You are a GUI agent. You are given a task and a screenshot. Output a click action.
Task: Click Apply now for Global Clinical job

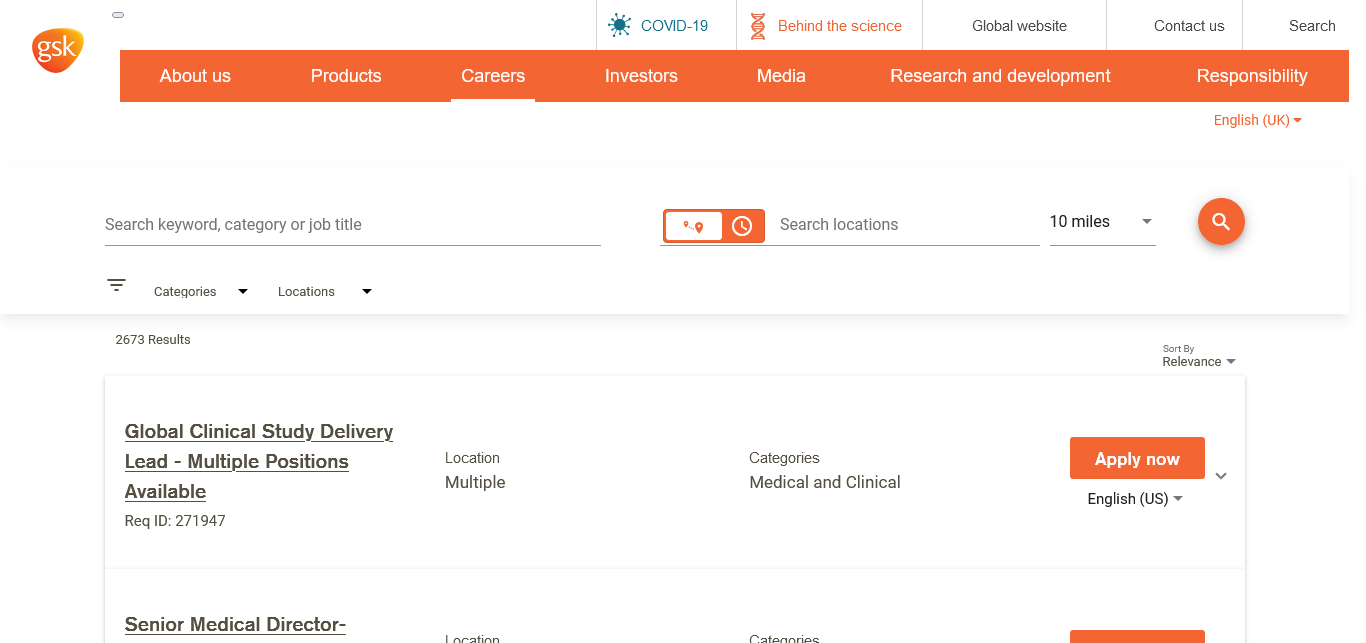click(x=1137, y=459)
